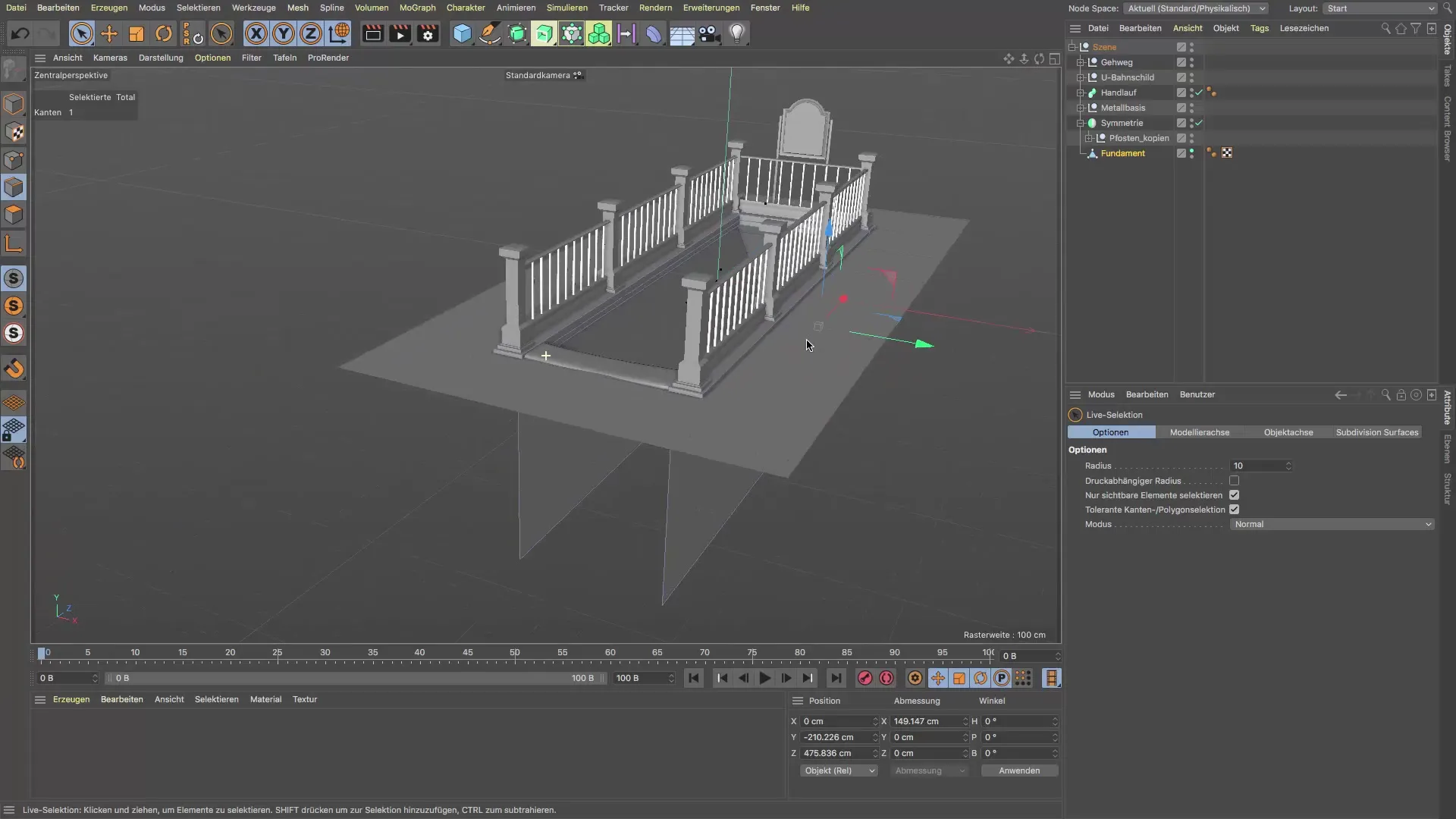Jump to animation end
The image size is (1456, 819).
pyautogui.click(x=836, y=678)
